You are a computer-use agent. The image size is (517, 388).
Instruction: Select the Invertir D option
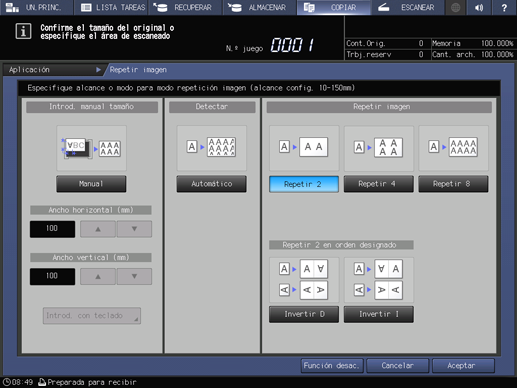coord(304,314)
